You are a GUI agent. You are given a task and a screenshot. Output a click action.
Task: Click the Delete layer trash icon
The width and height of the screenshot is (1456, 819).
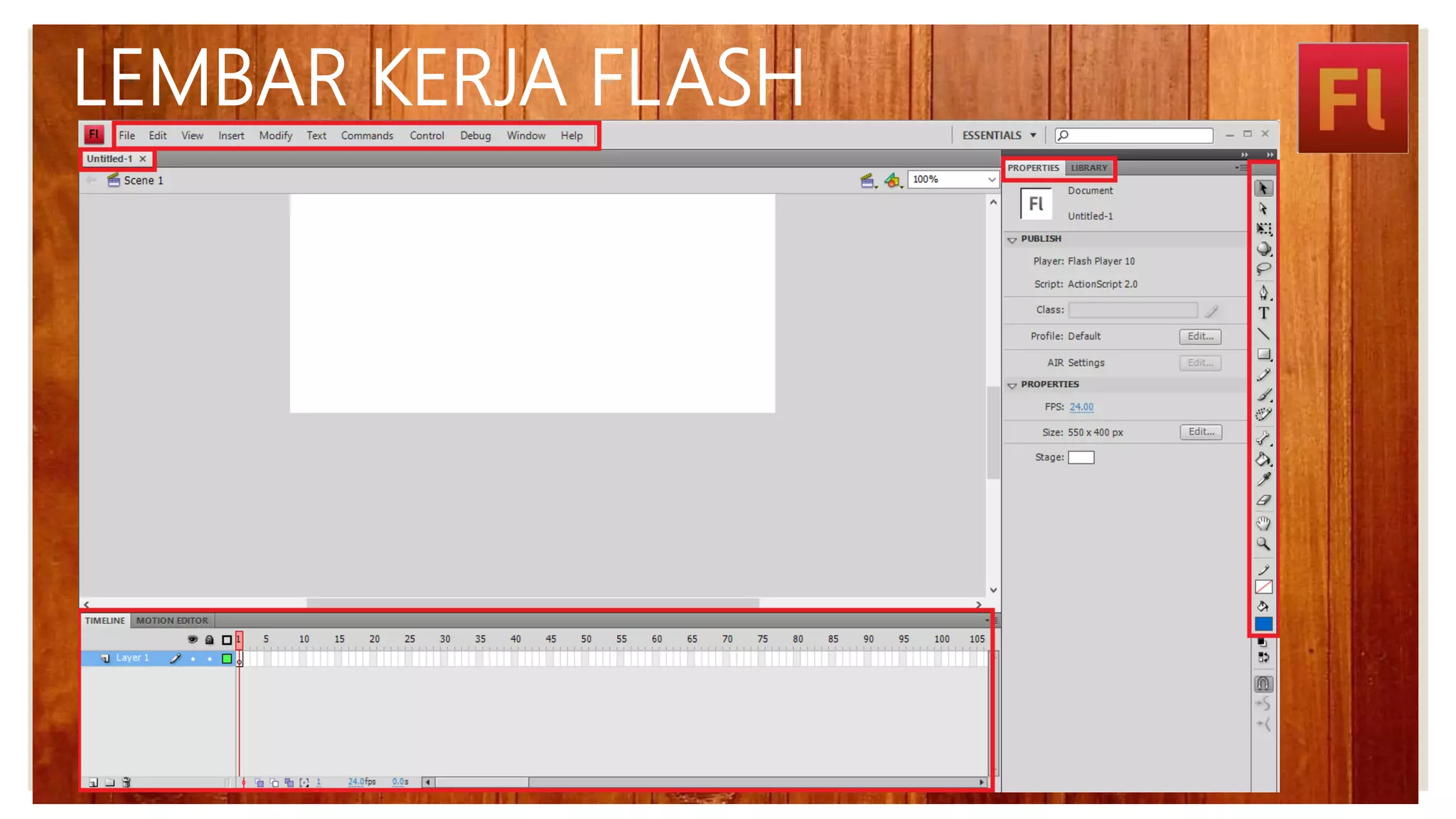(x=127, y=782)
